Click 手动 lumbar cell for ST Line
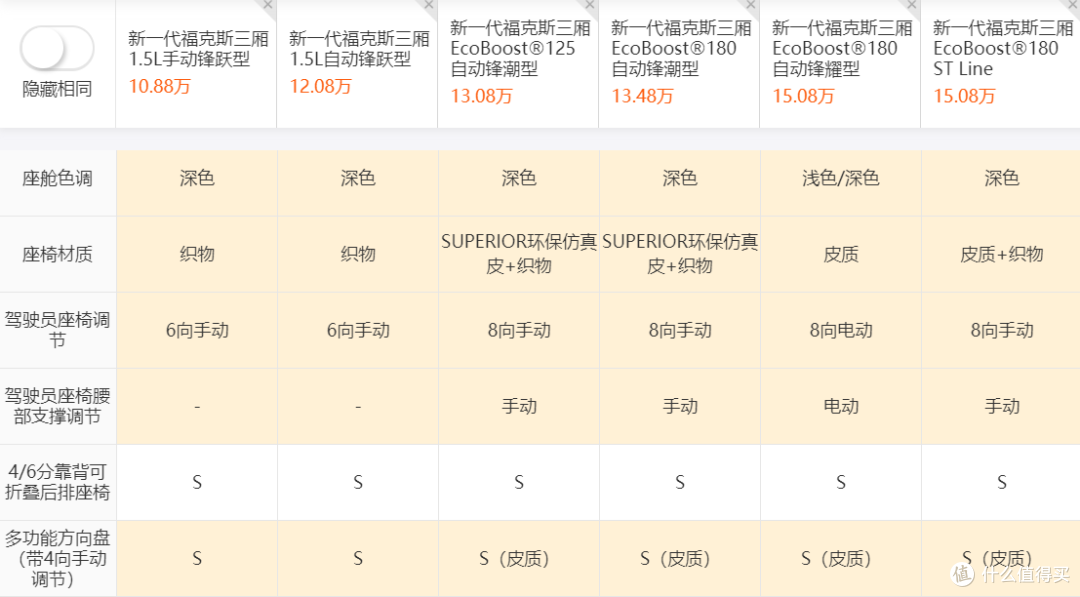The height and width of the screenshot is (597, 1080). (x=1001, y=406)
